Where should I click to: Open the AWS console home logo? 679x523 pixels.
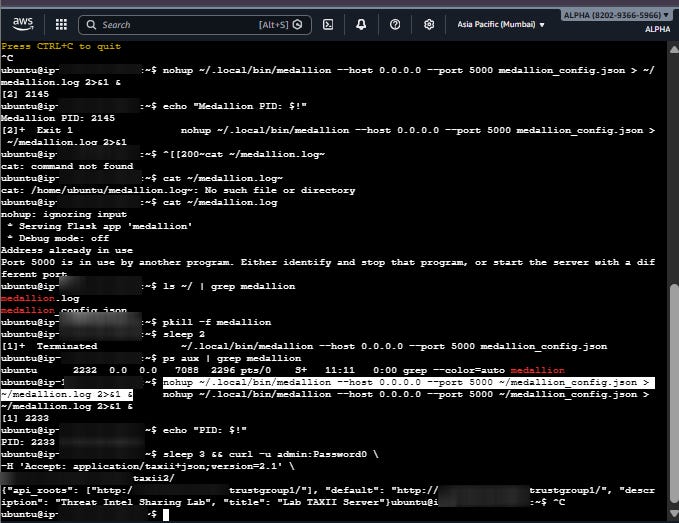(x=23, y=24)
